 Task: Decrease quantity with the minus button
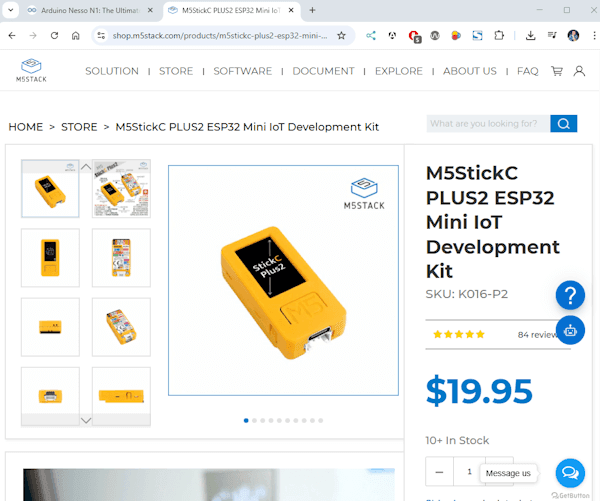[441, 471]
